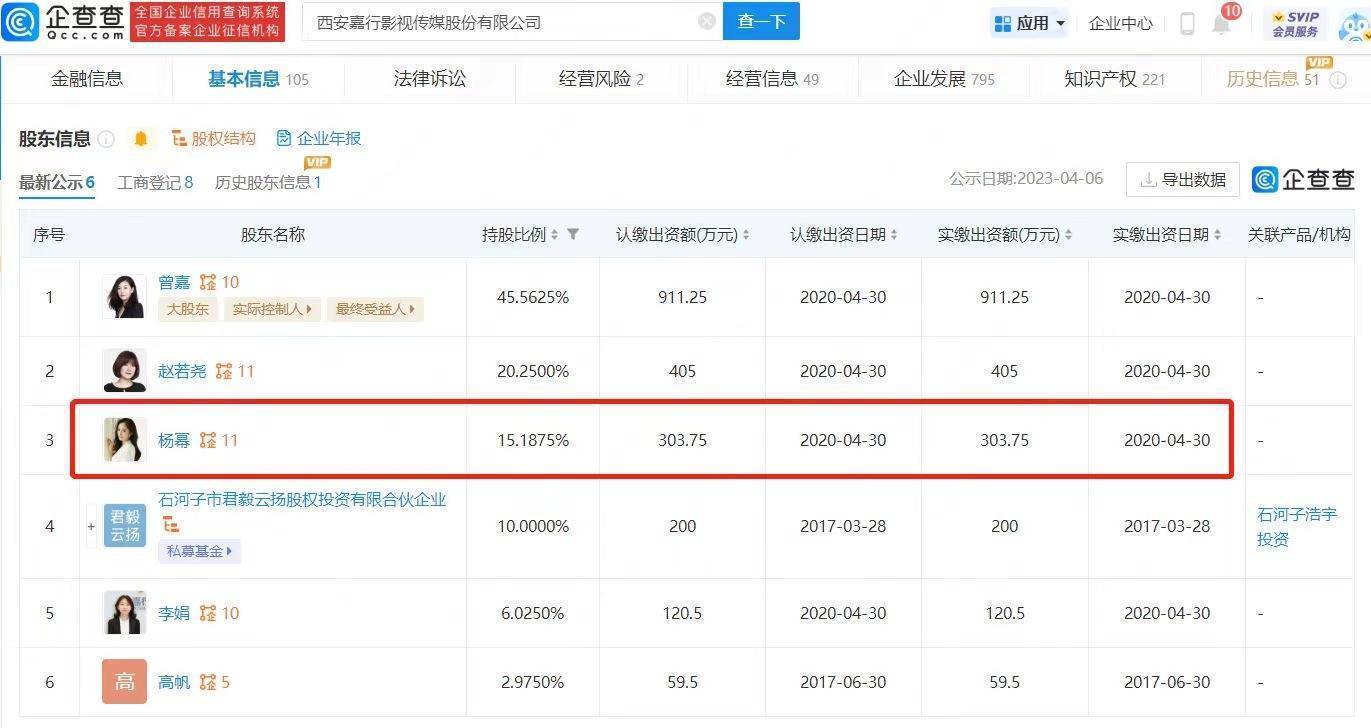
Task: Clear the search box with X icon
Action: [x=707, y=21]
